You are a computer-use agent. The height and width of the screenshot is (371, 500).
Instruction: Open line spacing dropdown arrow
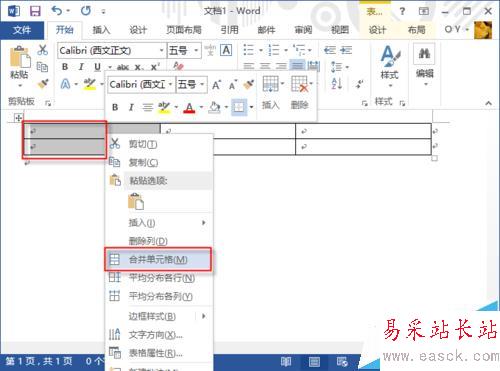(347, 67)
